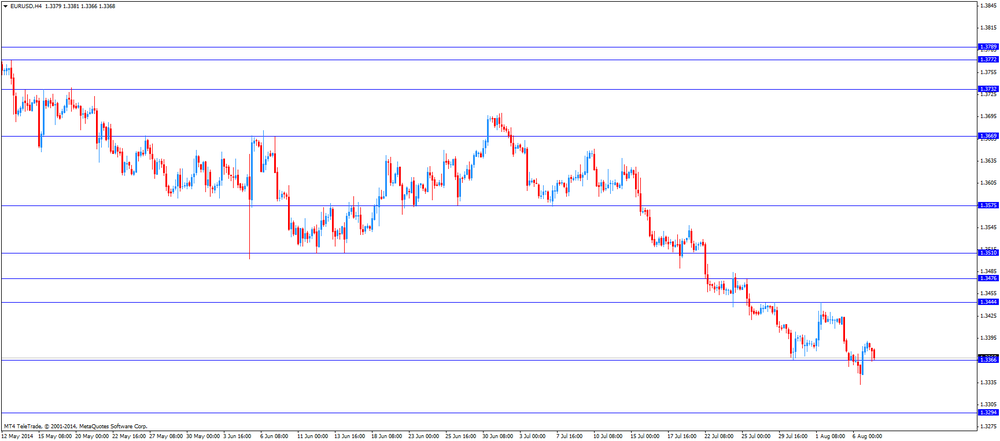Click the 29 Jul 16:00 time label
Image resolution: width=1000 pixels, height=441 pixels.
[795, 436]
